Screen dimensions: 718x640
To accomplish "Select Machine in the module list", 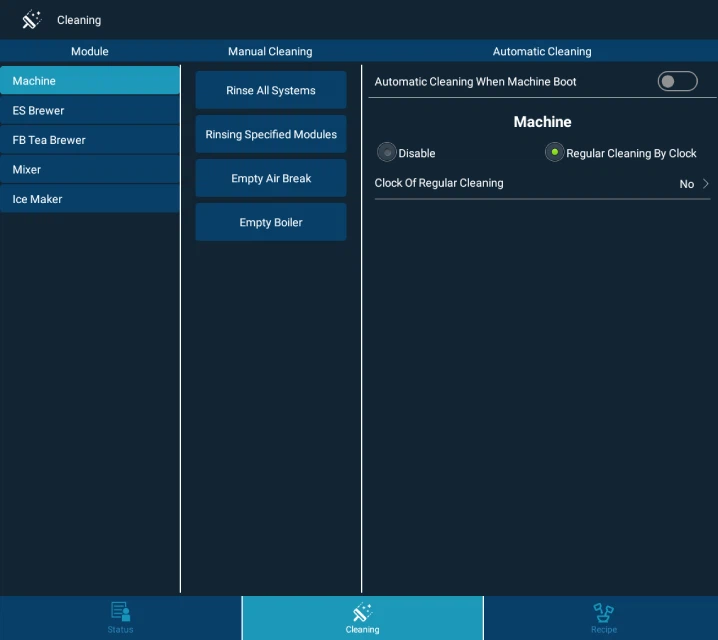I will 90,81.
